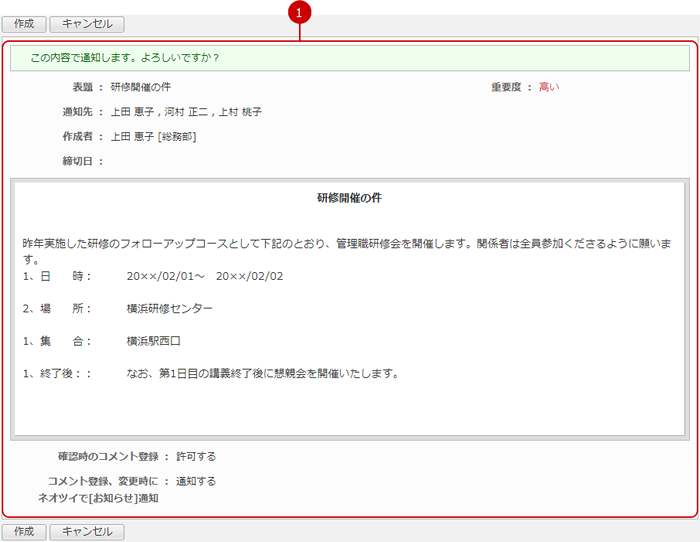Screen dimensions: 700x542
Task: Click the location text 横浜研修センター
Action: click(x=170, y=309)
